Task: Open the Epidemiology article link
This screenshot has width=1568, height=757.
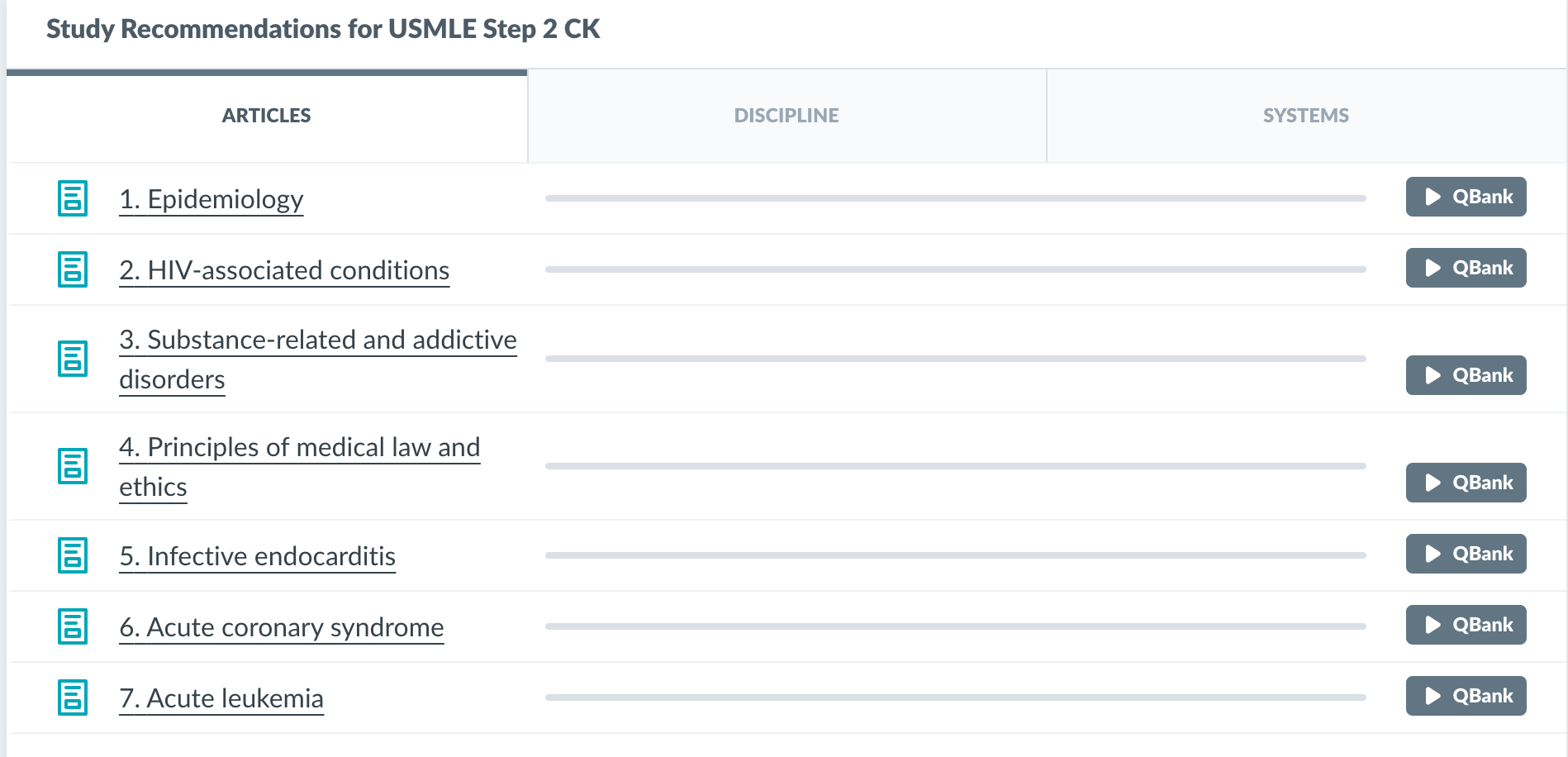Action: pyautogui.click(x=211, y=199)
